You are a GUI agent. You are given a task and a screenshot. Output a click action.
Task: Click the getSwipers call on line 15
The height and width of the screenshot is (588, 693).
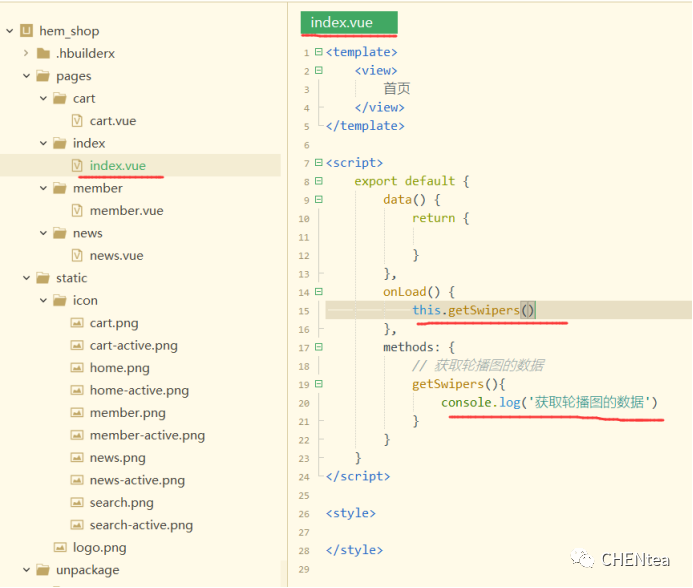click(x=483, y=310)
